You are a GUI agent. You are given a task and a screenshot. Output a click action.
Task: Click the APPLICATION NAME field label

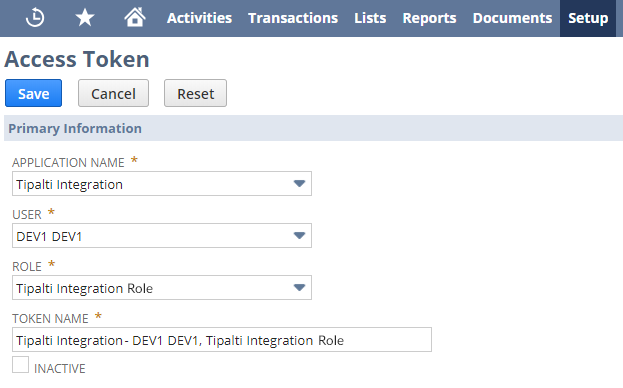tap(68, 162)
